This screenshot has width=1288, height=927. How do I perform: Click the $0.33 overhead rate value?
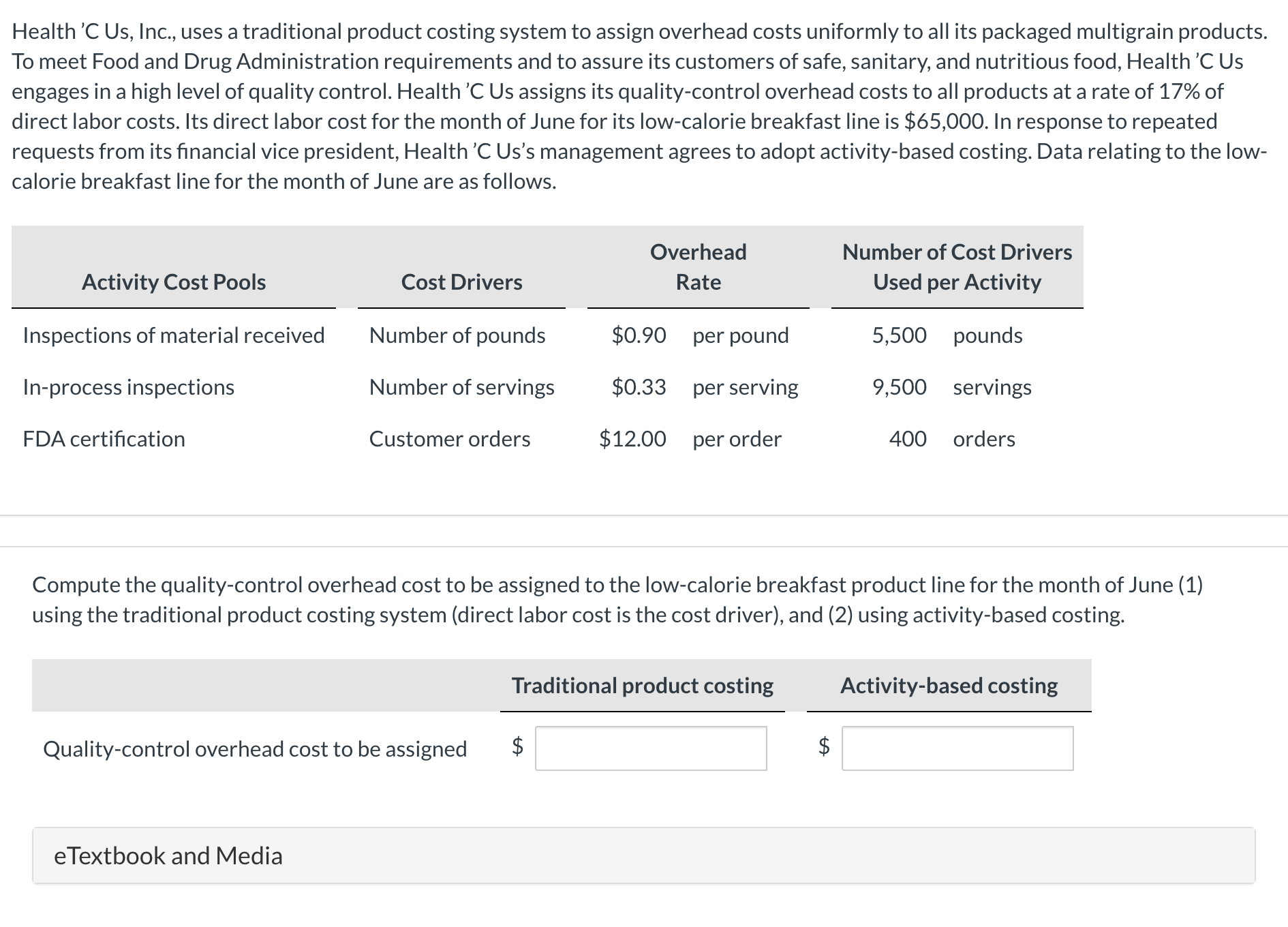[639, 387]
